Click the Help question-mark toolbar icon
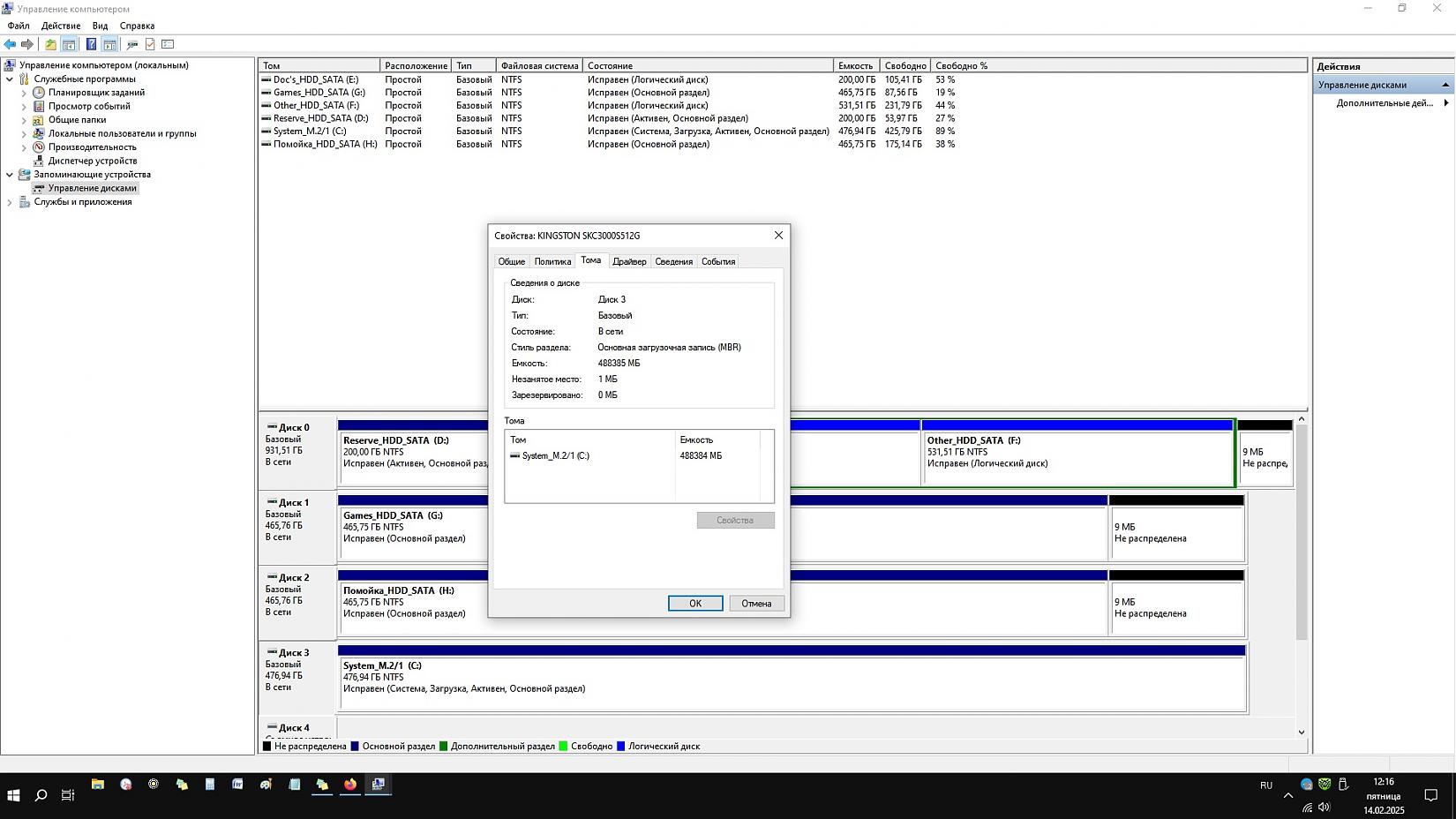Viewport: 1456px width, 819px height. pyautogui.click(x=91, y=44)
